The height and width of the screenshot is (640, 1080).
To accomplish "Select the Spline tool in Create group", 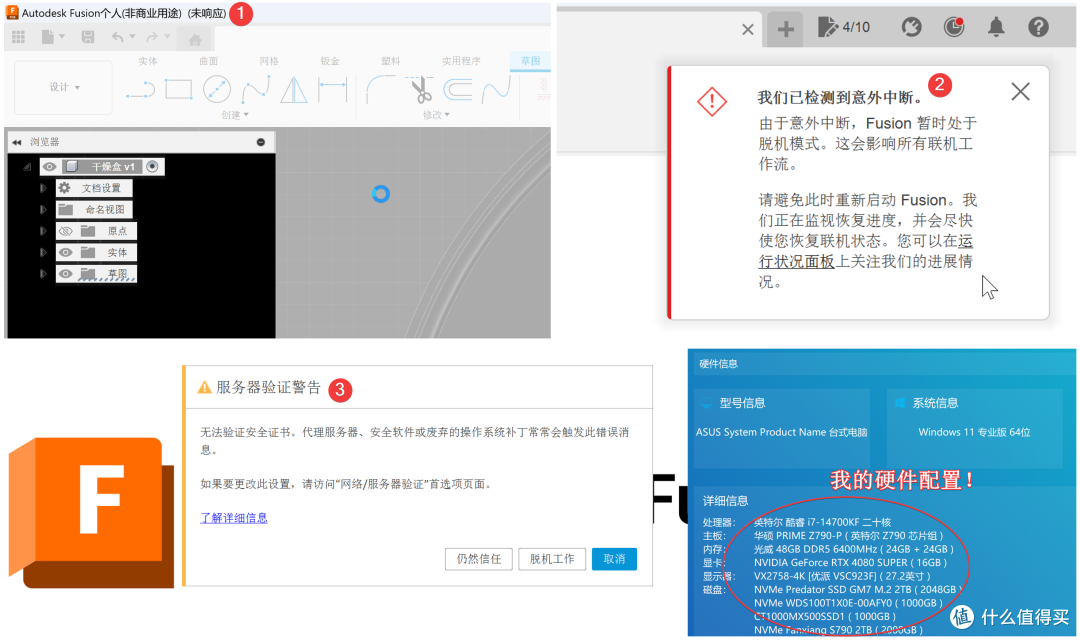I will click(x=256, y=90).
